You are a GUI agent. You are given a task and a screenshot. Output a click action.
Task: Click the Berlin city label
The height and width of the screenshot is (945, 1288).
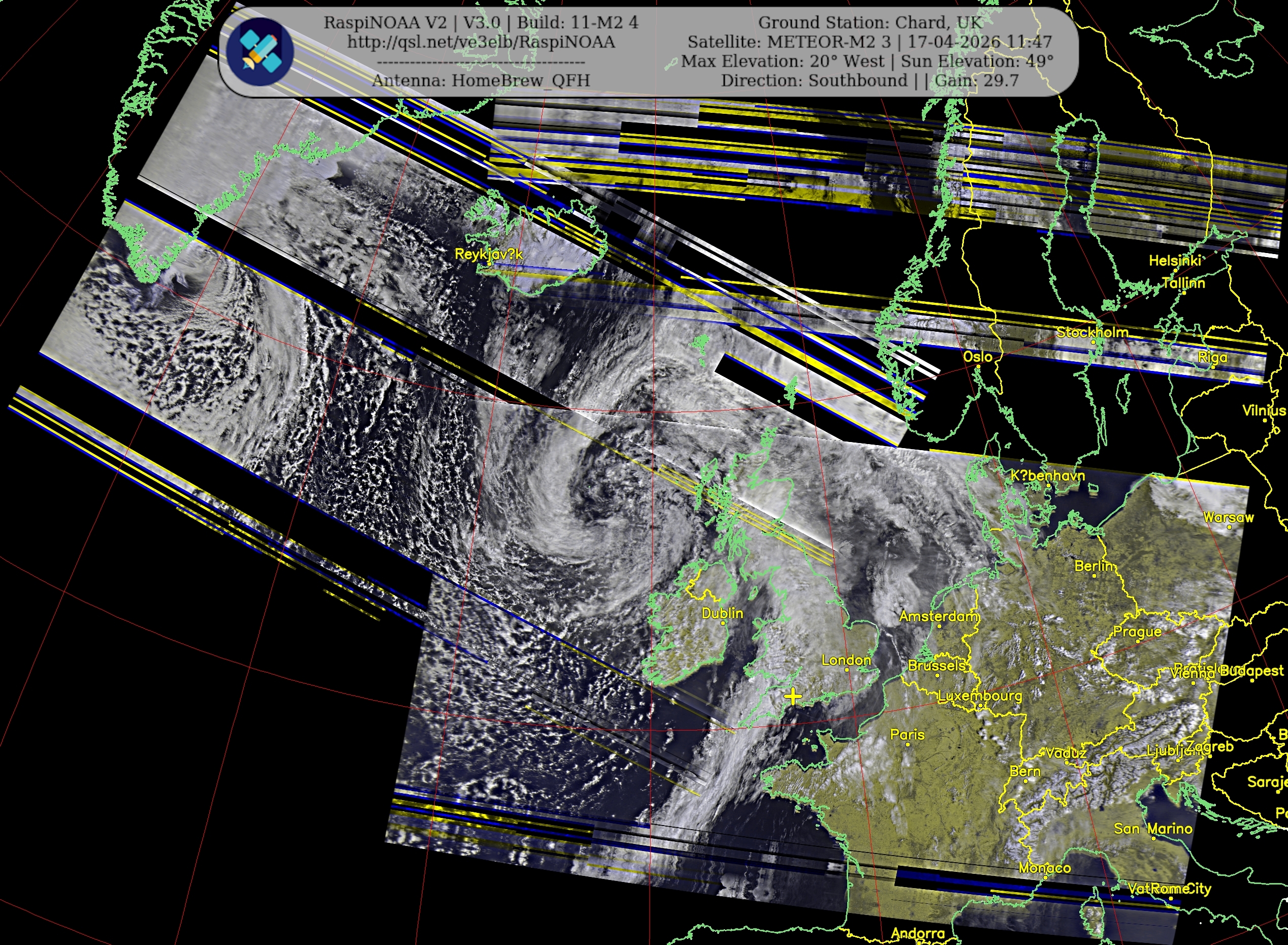pyautogui.click(x=1094, y=566)
